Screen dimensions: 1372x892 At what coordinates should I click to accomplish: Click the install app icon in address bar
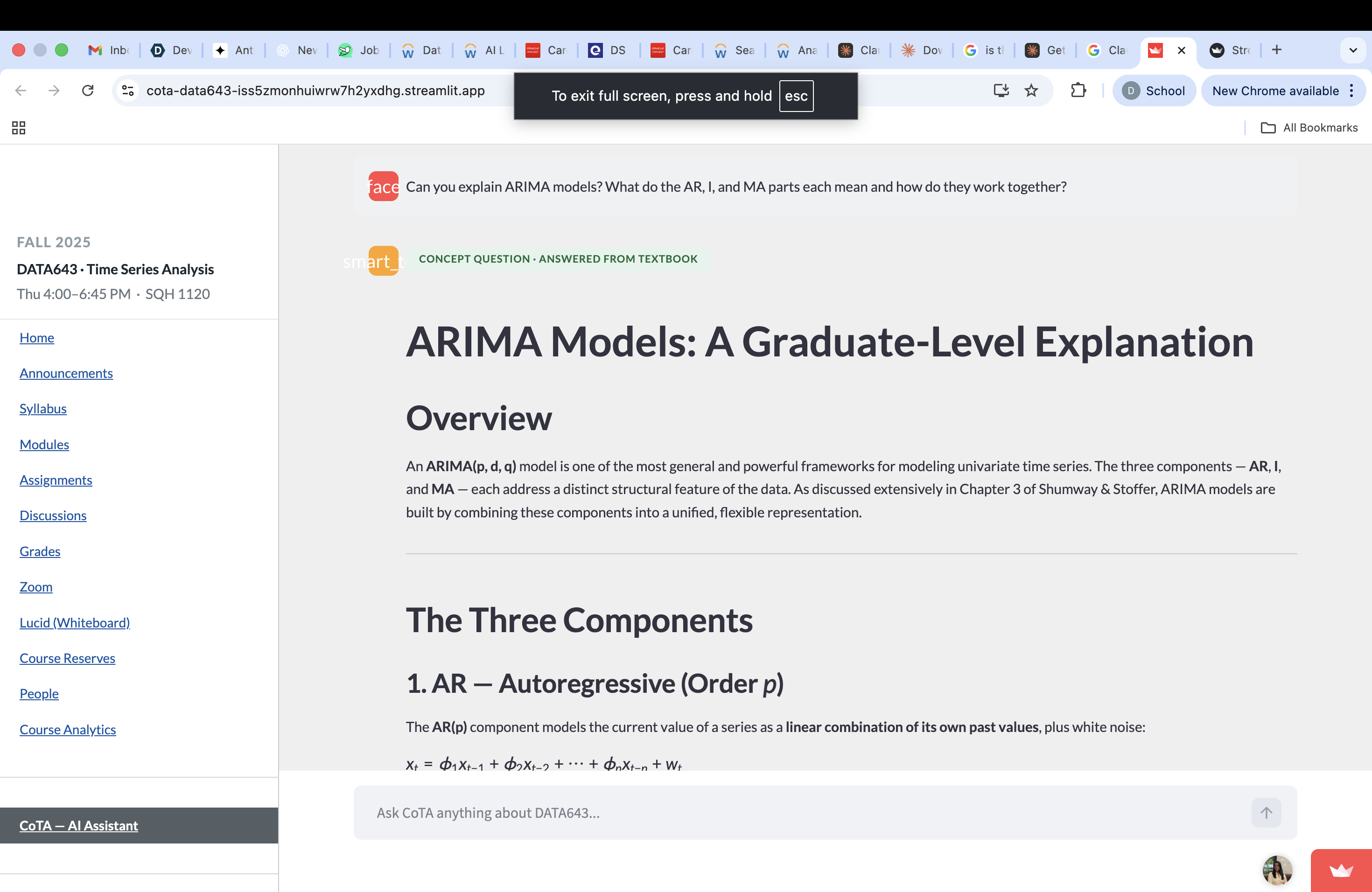tap(1001, 91)
